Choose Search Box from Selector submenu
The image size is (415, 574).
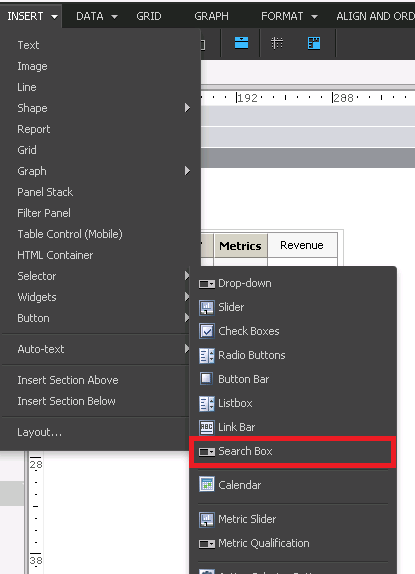click(293, 452)
